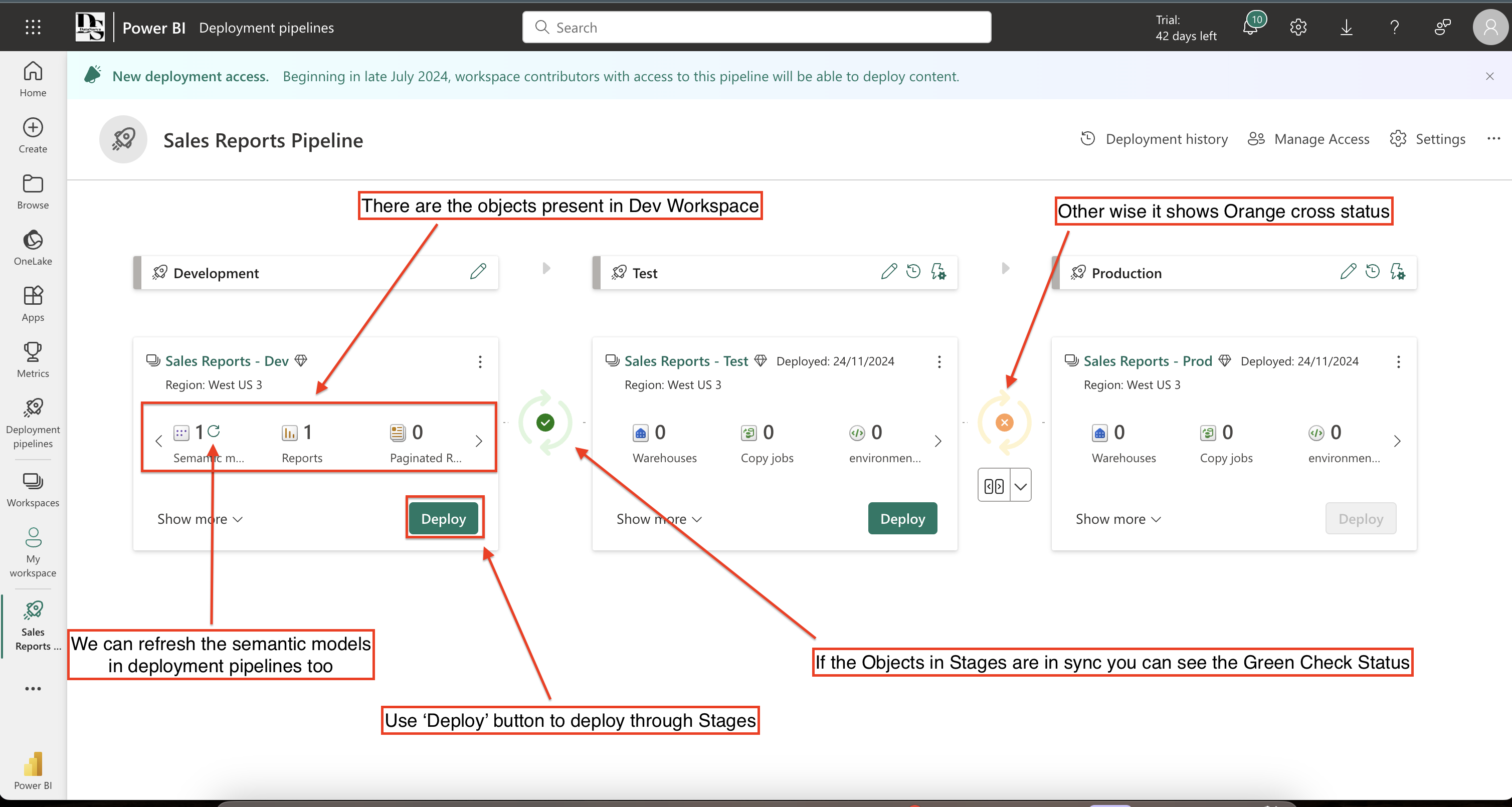Click the green check sync status indicator

coord(545,422)
